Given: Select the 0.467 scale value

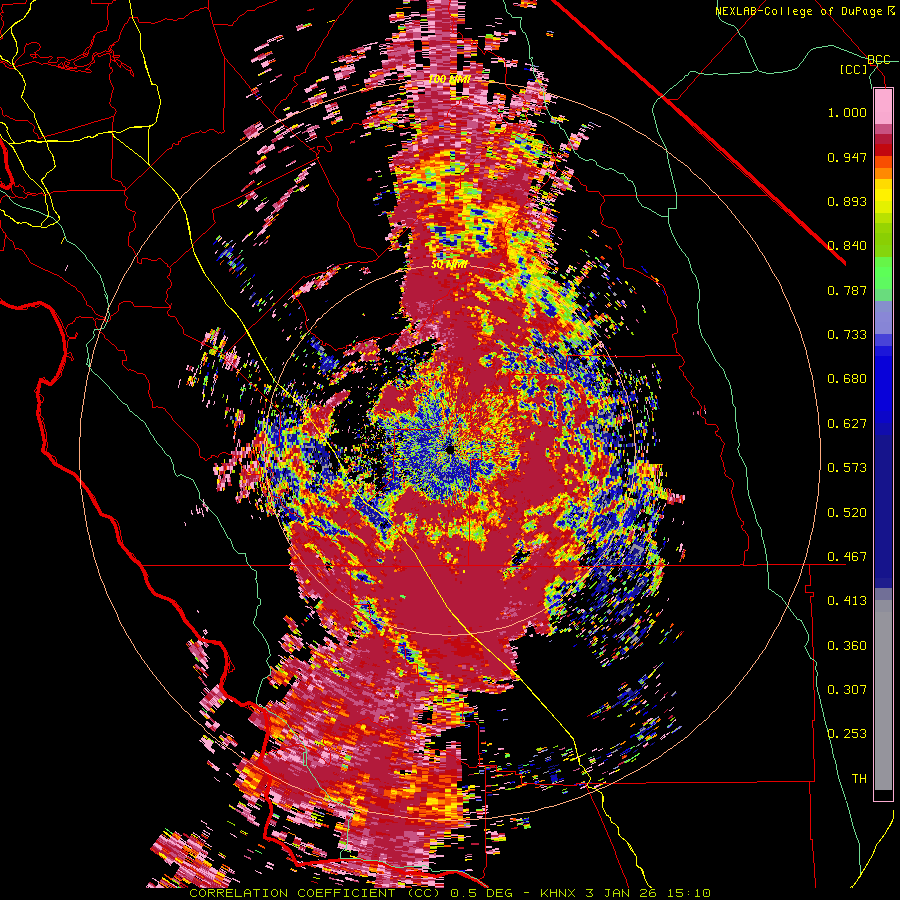Looking at the screenshot, I should [x=847, y=557].
